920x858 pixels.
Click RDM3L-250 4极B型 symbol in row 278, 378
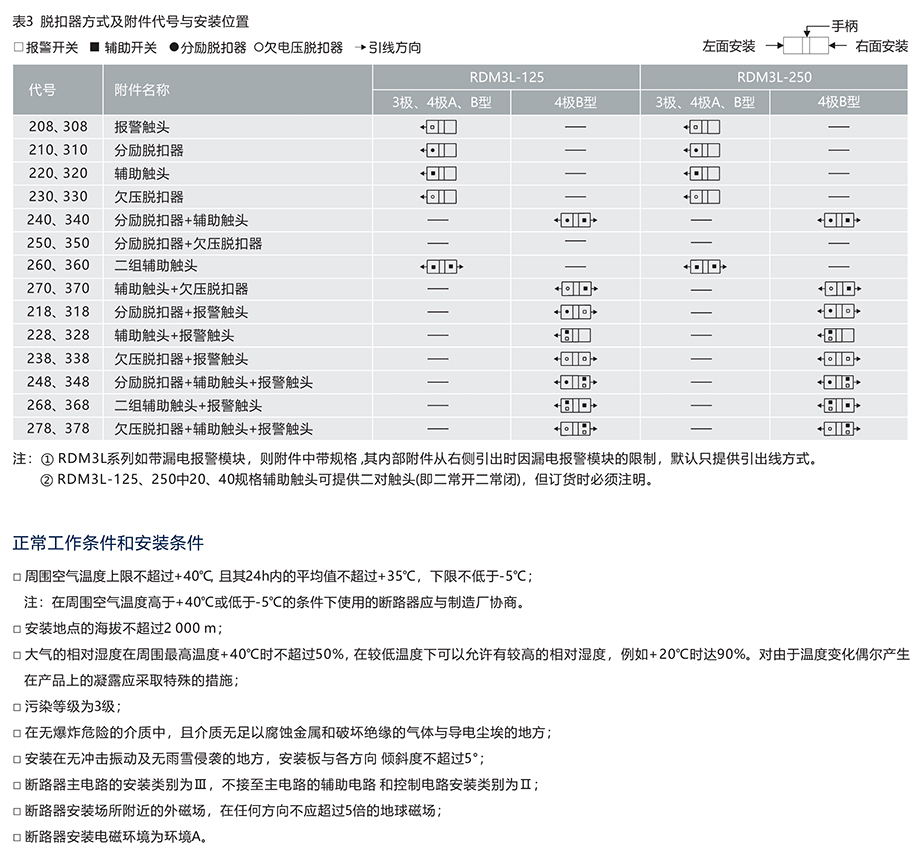838,429
